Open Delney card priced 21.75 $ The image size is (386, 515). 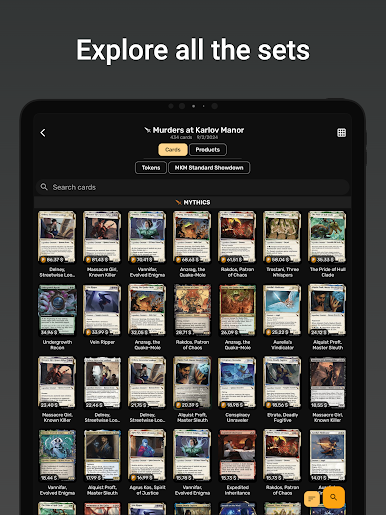(x=147, y=382)
